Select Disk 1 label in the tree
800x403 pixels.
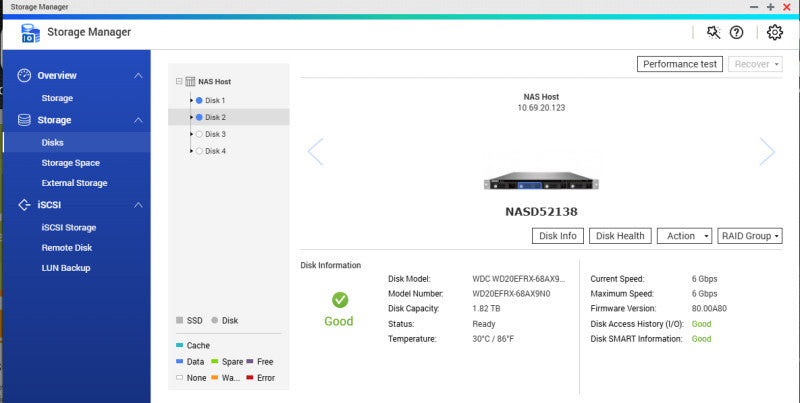[x=215, y=100]
